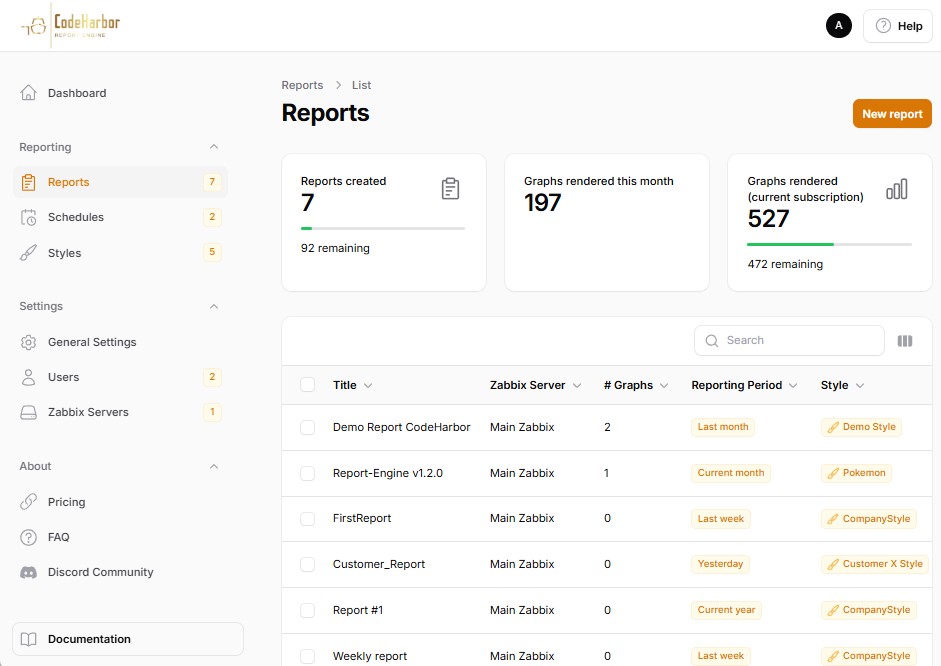Click the Help button label

[910, 26]
